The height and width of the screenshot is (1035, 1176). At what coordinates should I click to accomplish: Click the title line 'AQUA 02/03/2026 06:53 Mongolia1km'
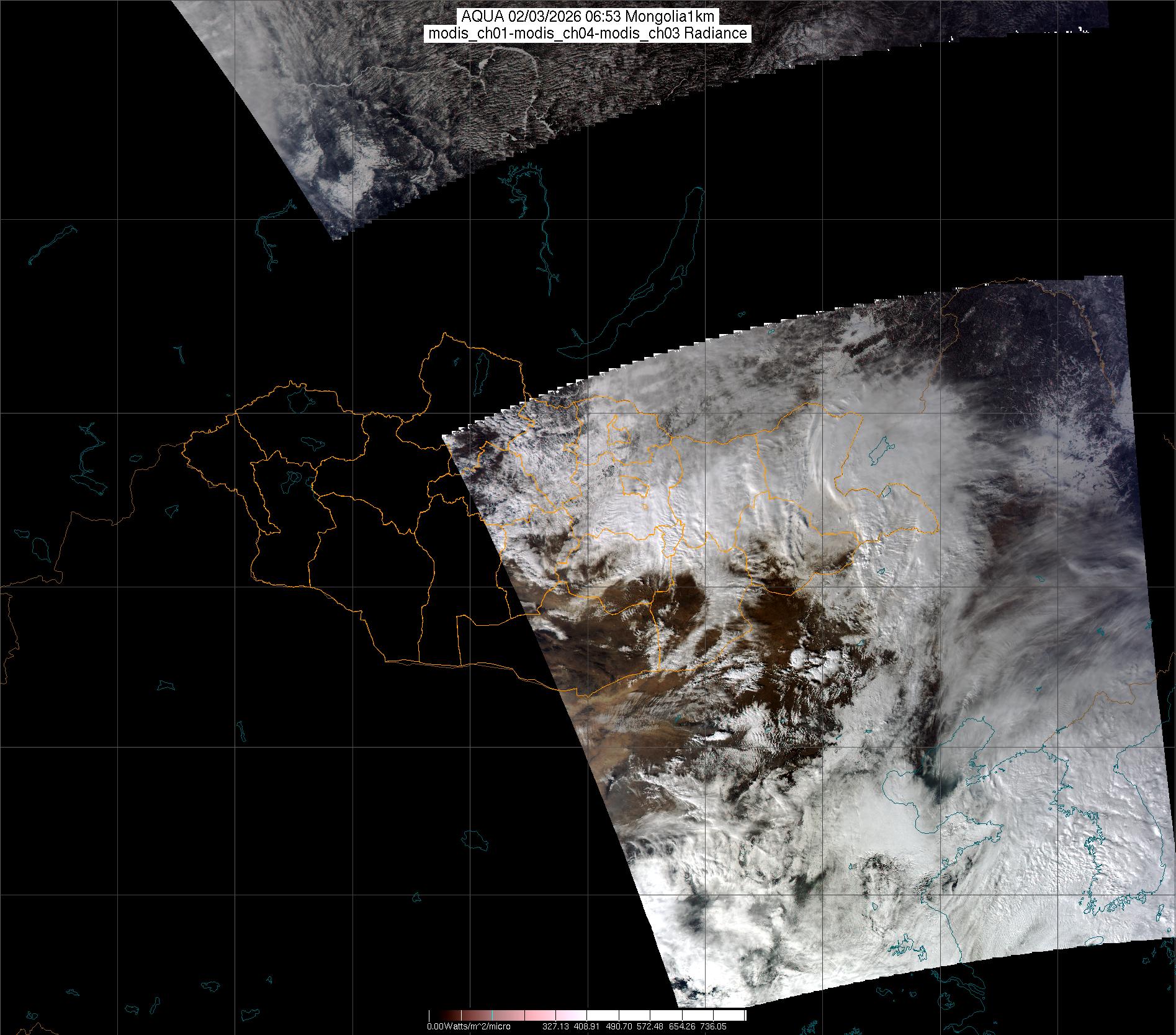coord(588,17)
